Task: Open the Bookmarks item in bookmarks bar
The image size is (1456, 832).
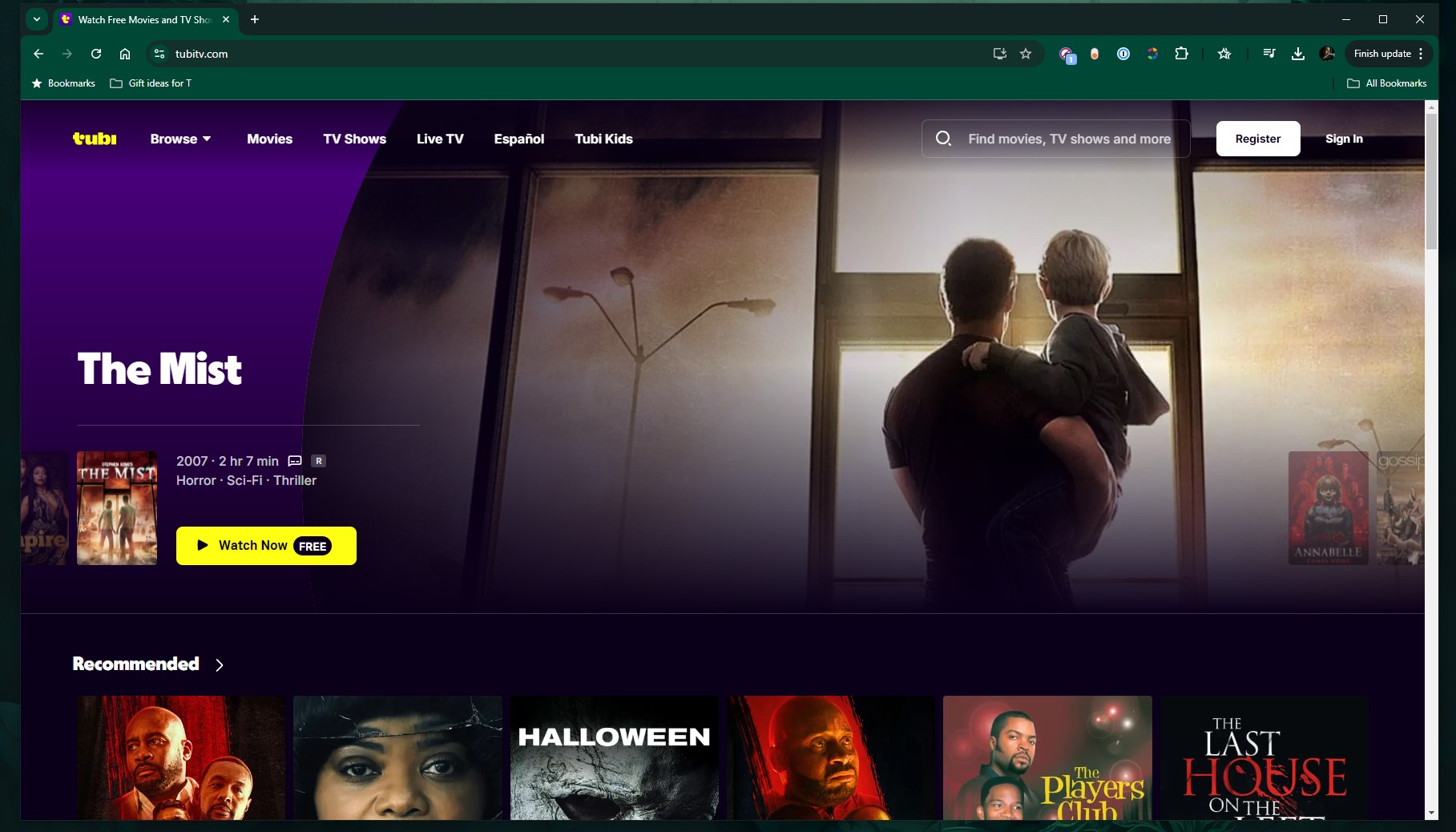Action: 63,83
